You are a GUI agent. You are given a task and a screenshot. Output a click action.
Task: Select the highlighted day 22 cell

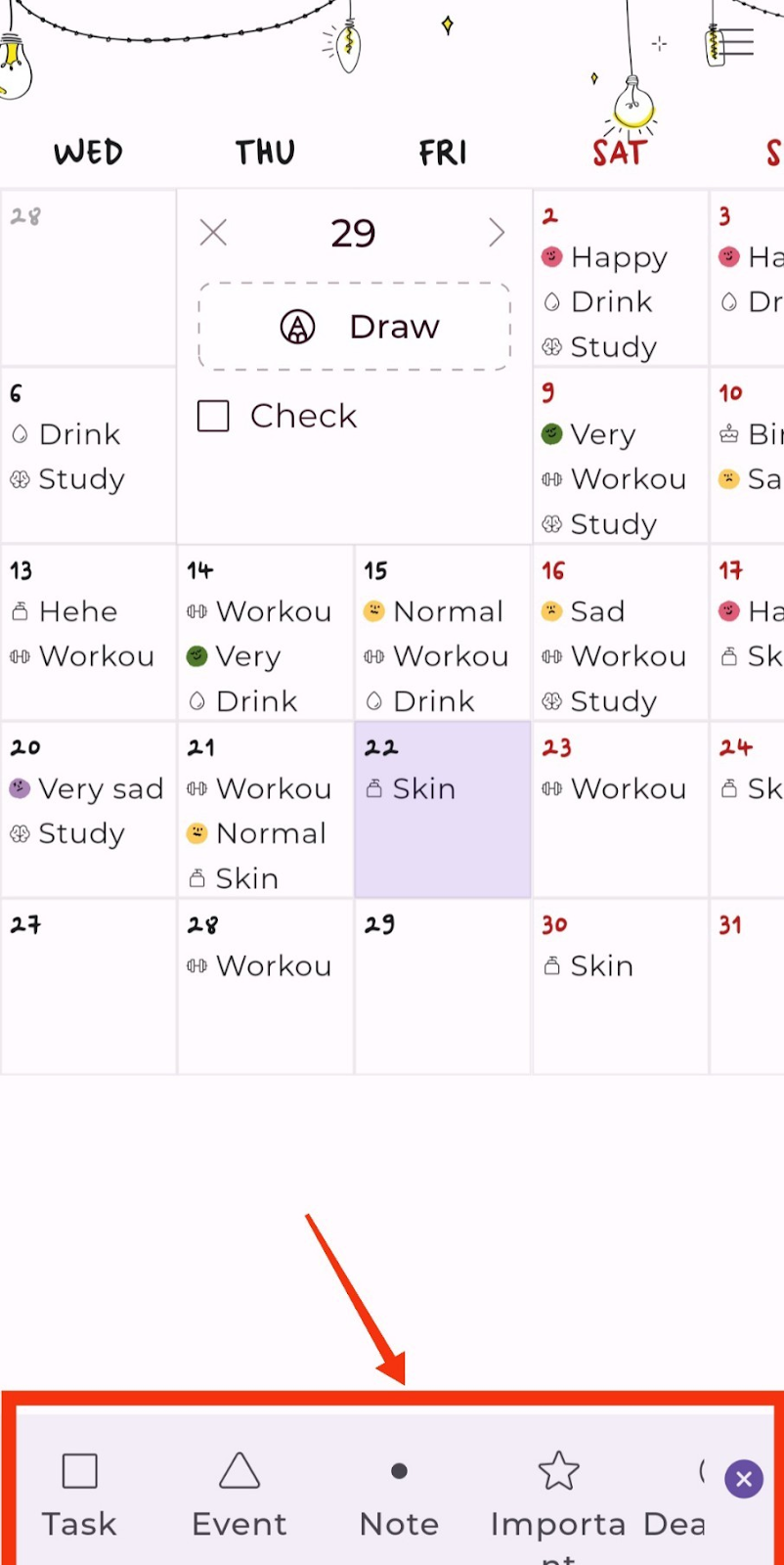[443, 841]
